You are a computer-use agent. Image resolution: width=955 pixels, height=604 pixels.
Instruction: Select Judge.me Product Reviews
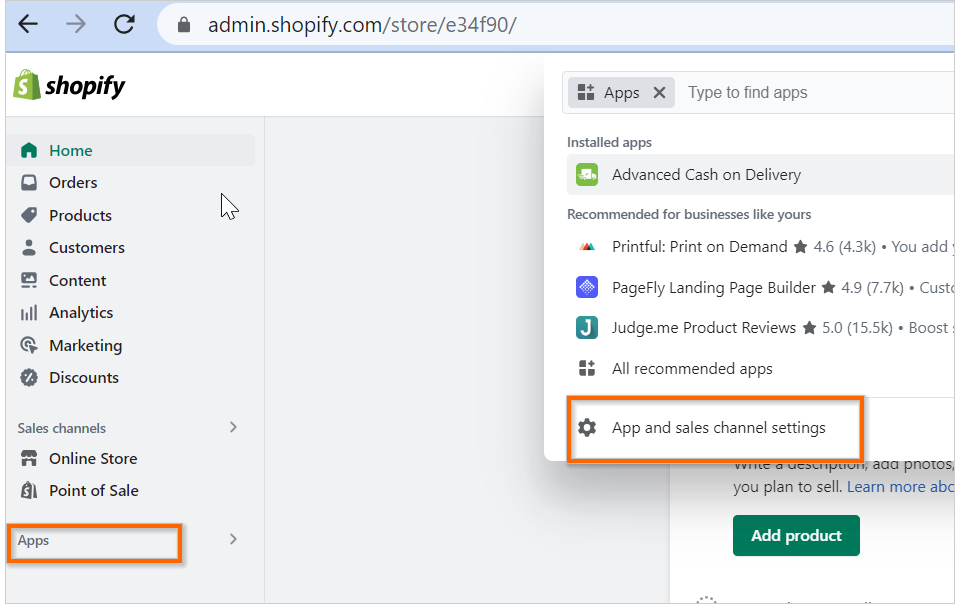point(704,328)
